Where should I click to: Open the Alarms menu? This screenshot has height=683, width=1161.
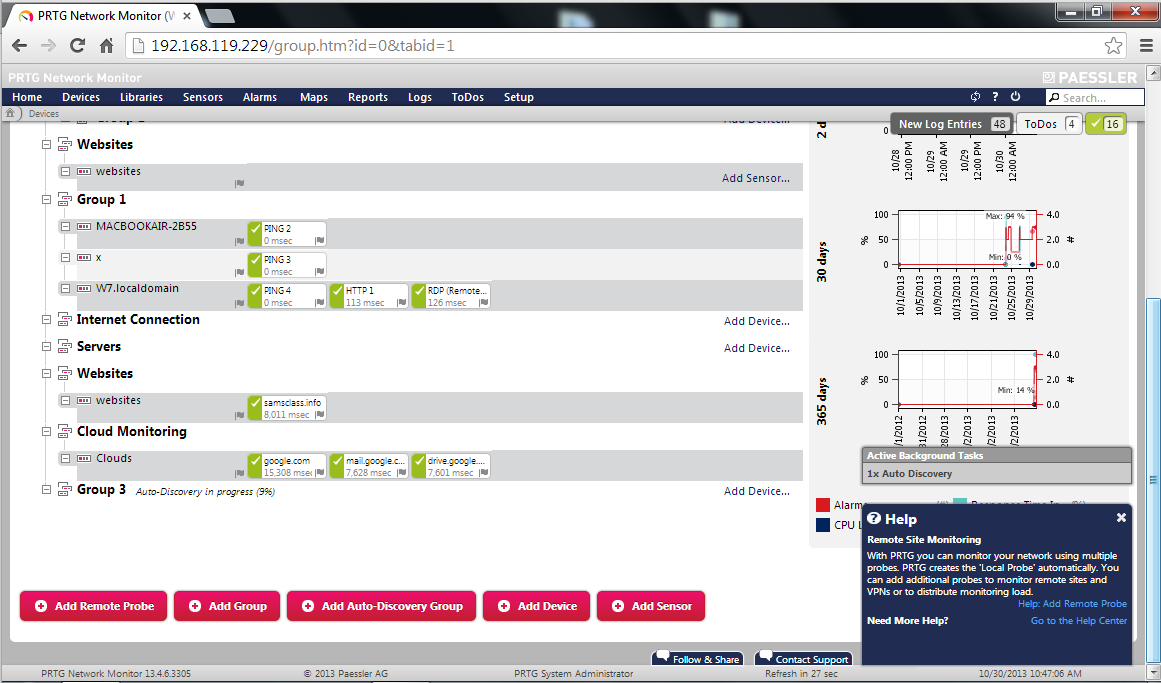260,97
